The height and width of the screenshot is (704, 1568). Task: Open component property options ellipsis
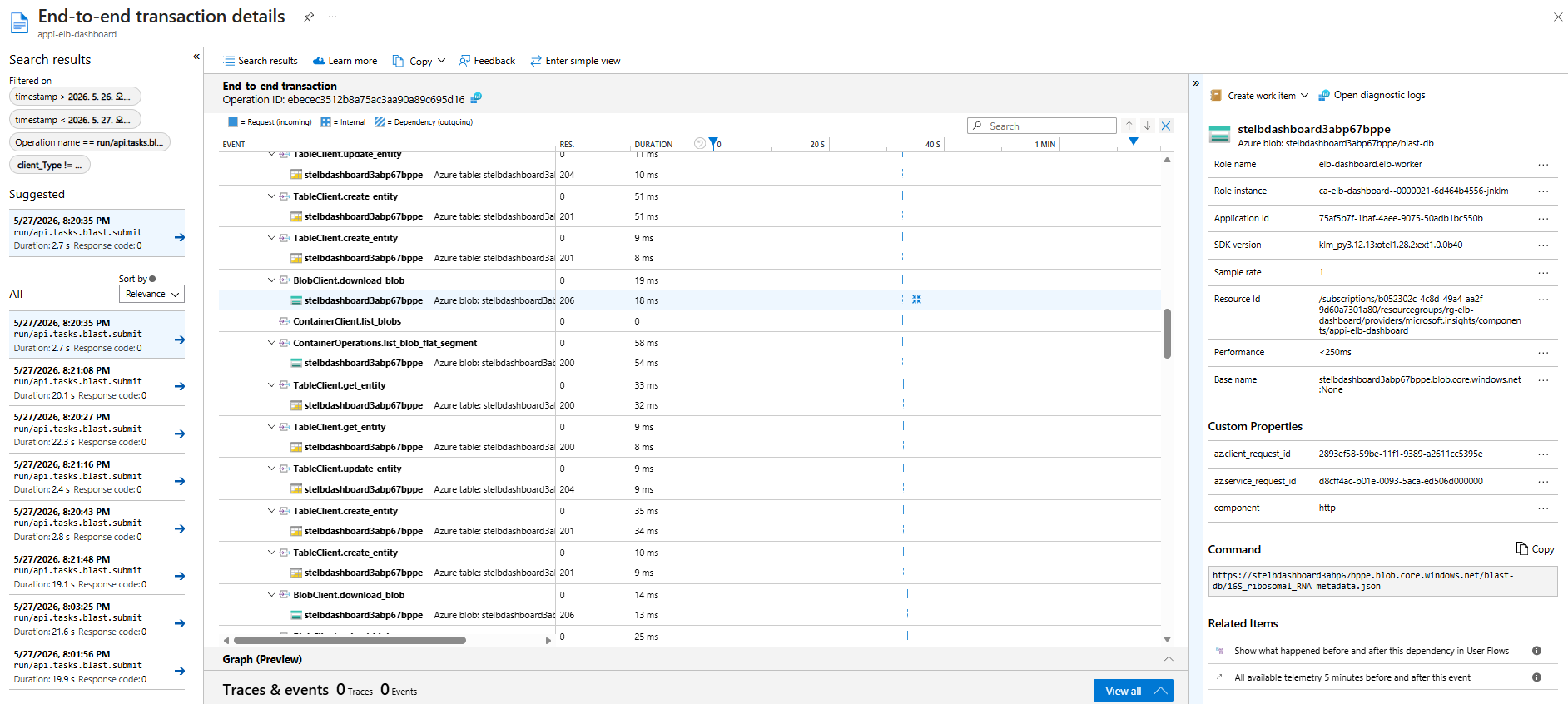1543,508
